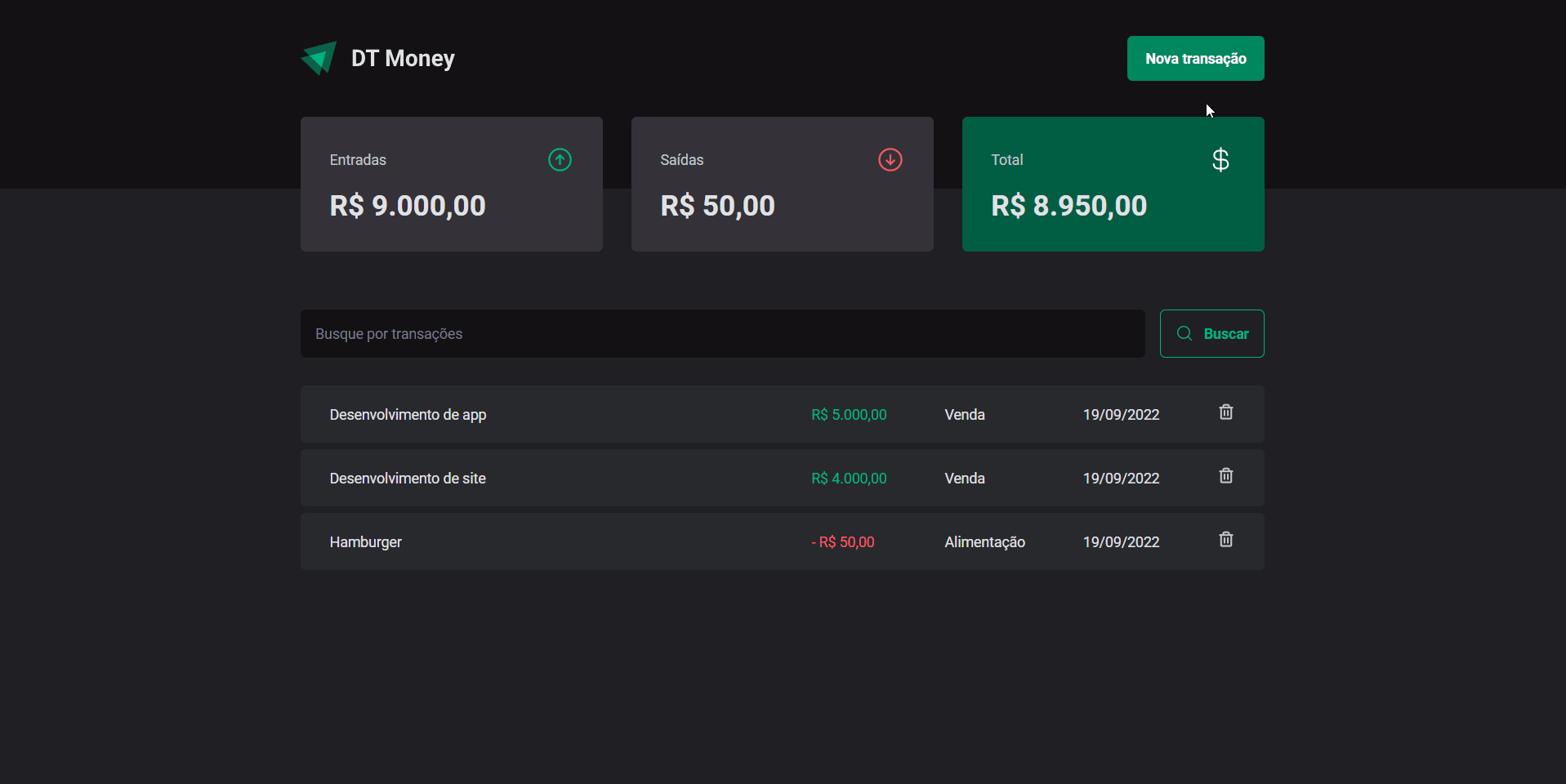The width and height of the screenshot is (1566, 784).
Task: Click the magnifying glass search icon
Action: [1185, 333]
